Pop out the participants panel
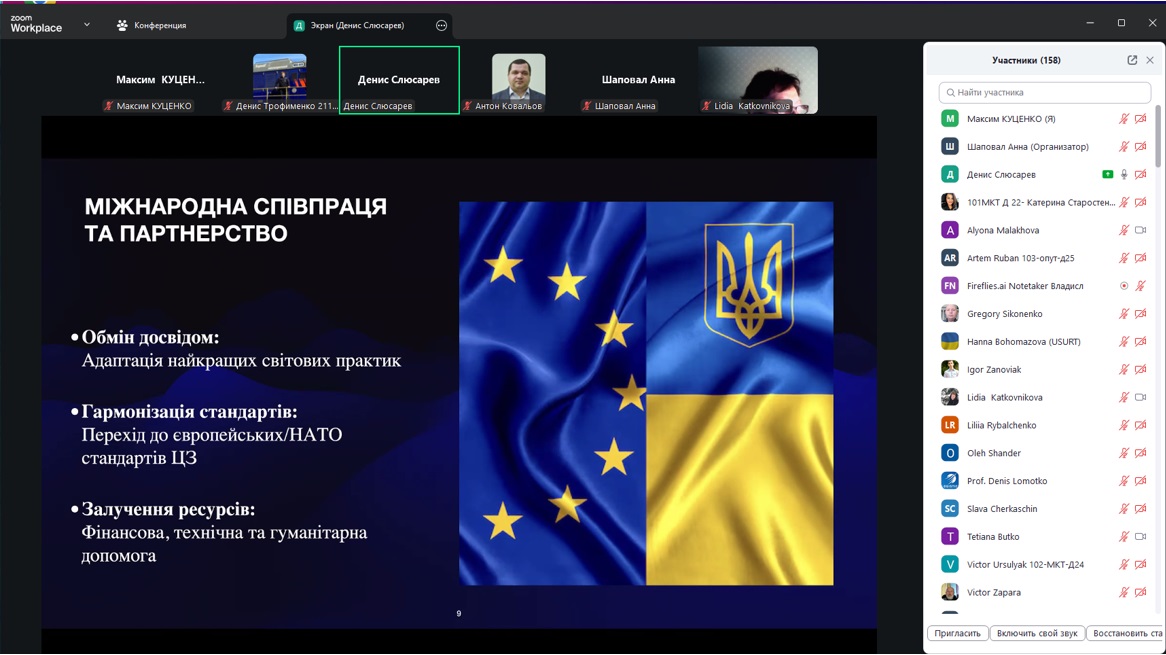 point(1132,60)
